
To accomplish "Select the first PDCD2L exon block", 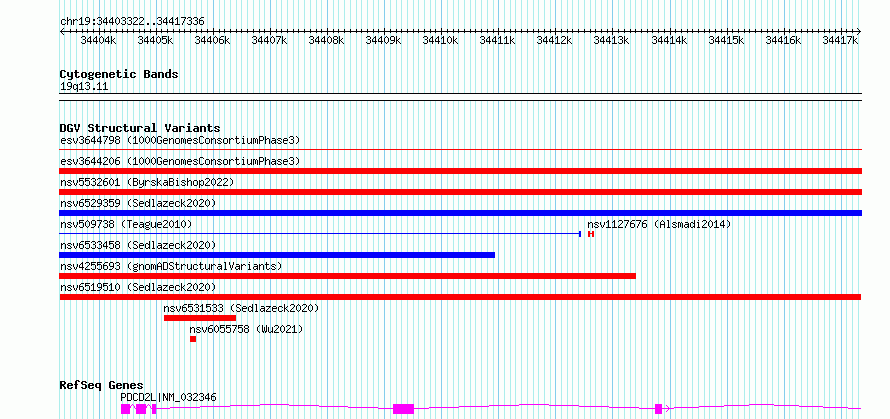I will click(125, 409).
